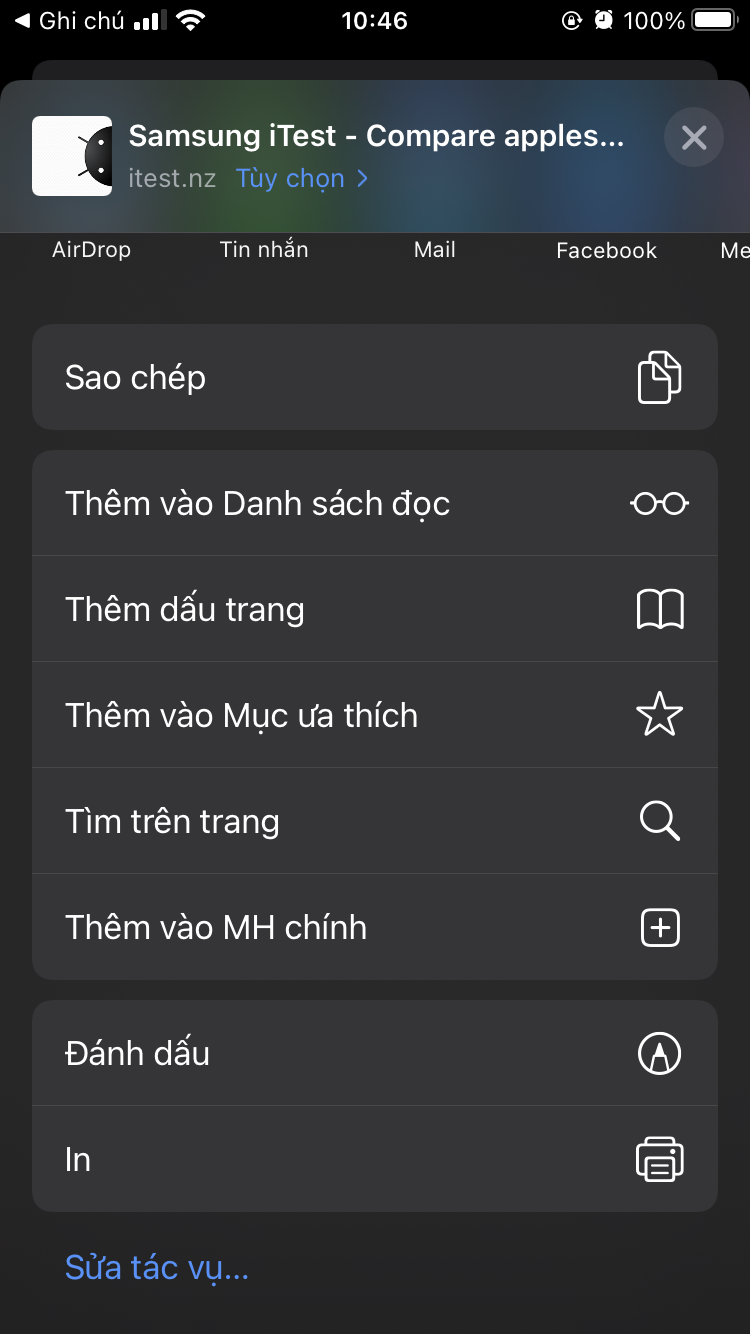Close the share sheet with X button
This screenshot has height=1334, width=750.
(694, 137)
